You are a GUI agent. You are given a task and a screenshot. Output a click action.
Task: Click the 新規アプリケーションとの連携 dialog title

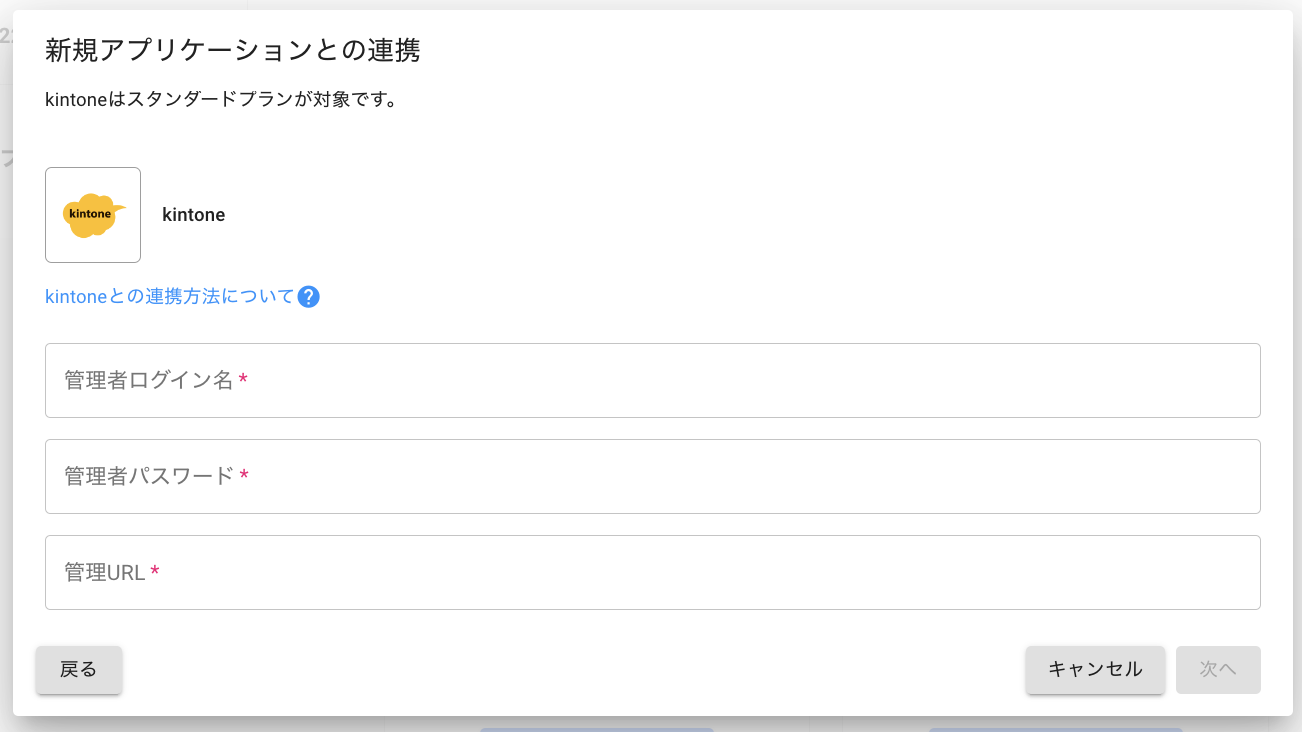point(232,50)
